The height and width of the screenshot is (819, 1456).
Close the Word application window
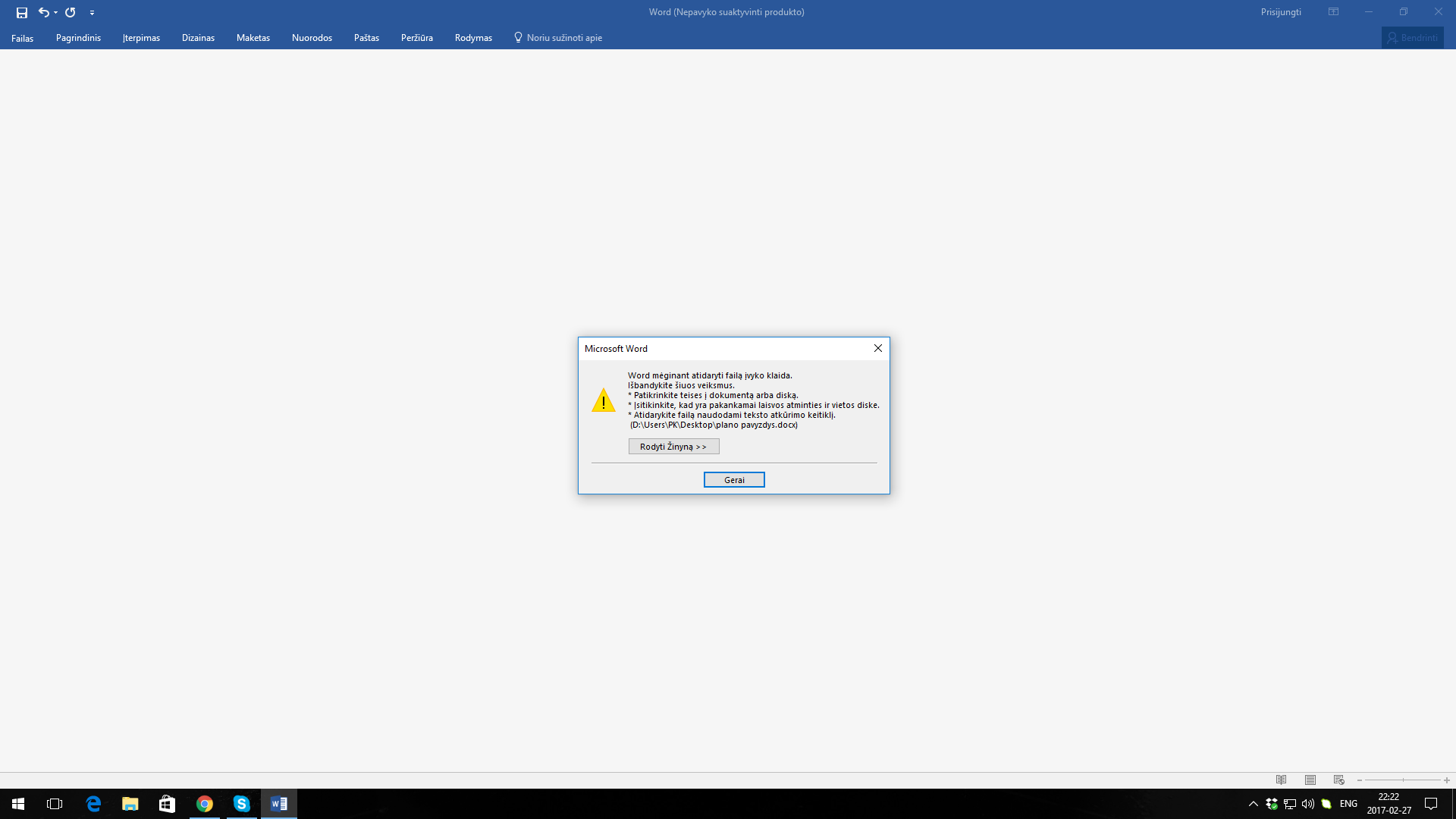[x=1439, y=12]
